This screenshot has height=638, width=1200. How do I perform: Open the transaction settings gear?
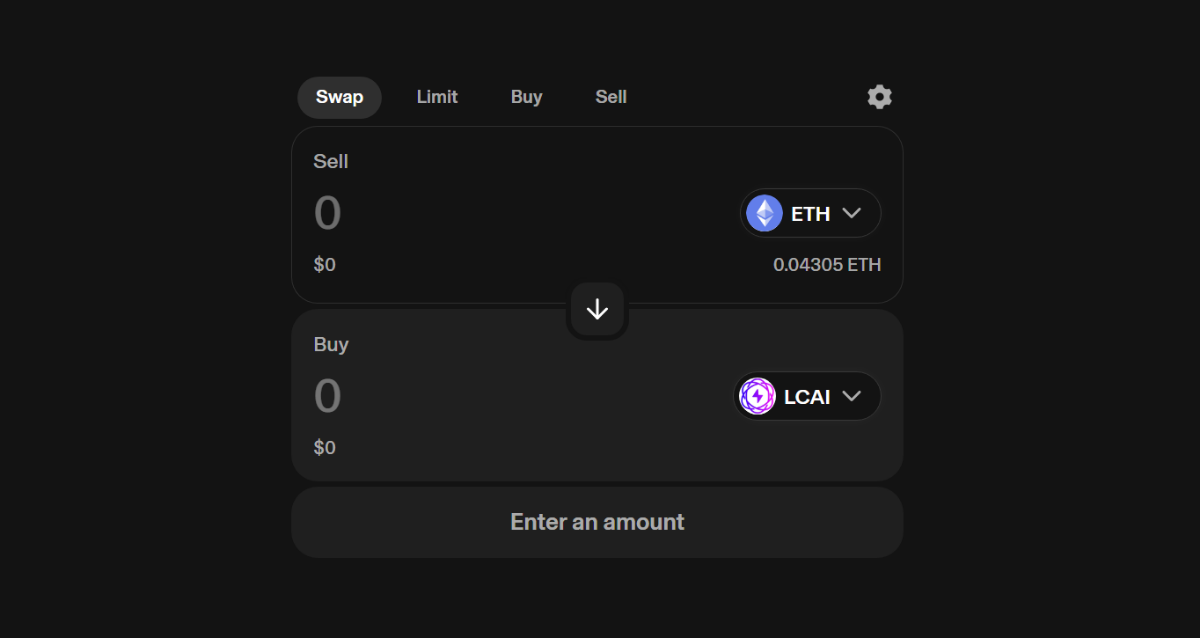(879, 96)
